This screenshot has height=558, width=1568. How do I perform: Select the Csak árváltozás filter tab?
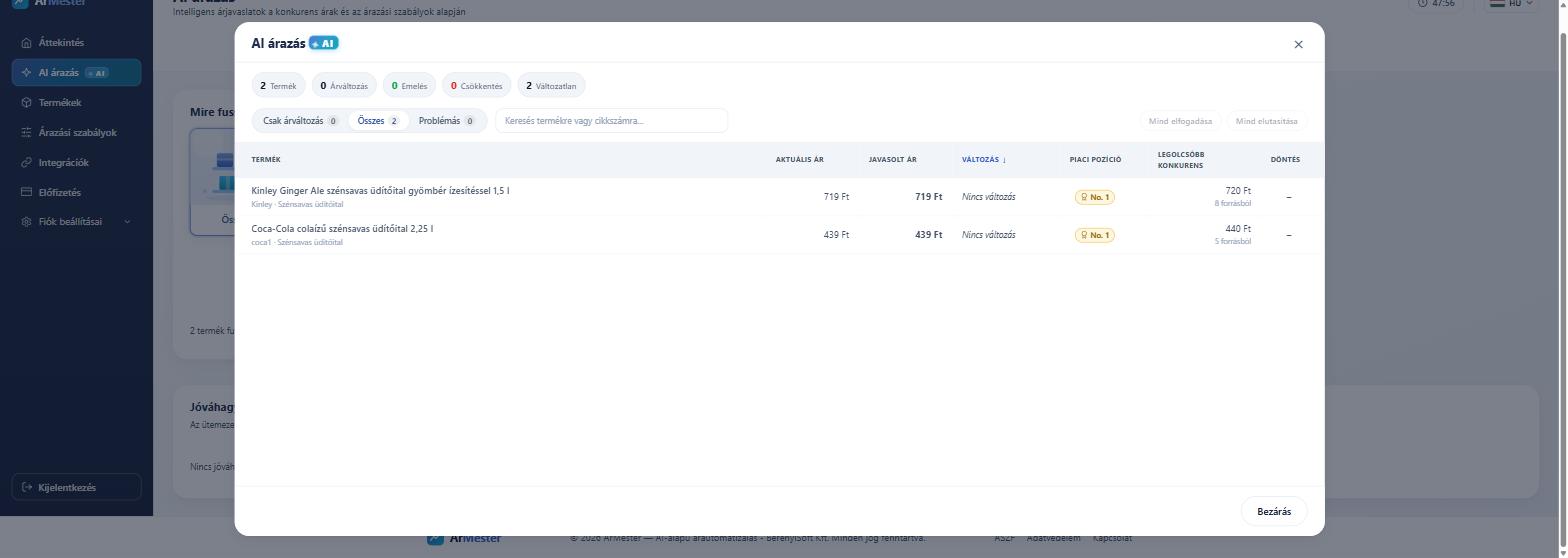300,121
